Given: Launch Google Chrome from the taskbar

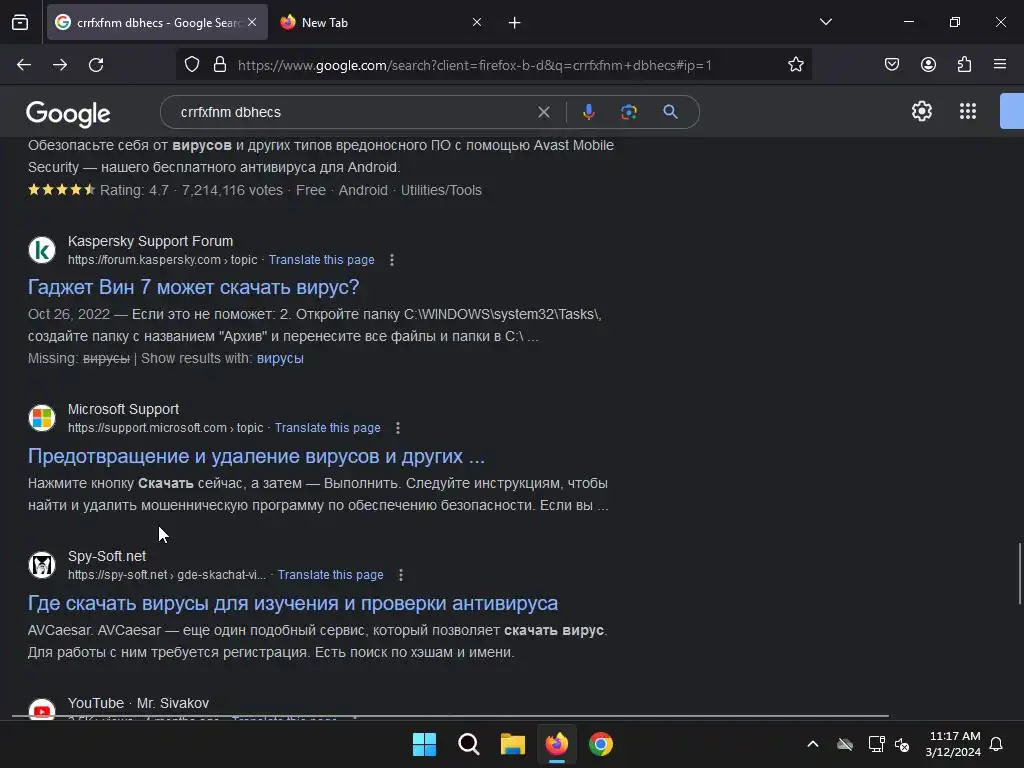Looking at the screenshot, I should click(601, 744).
